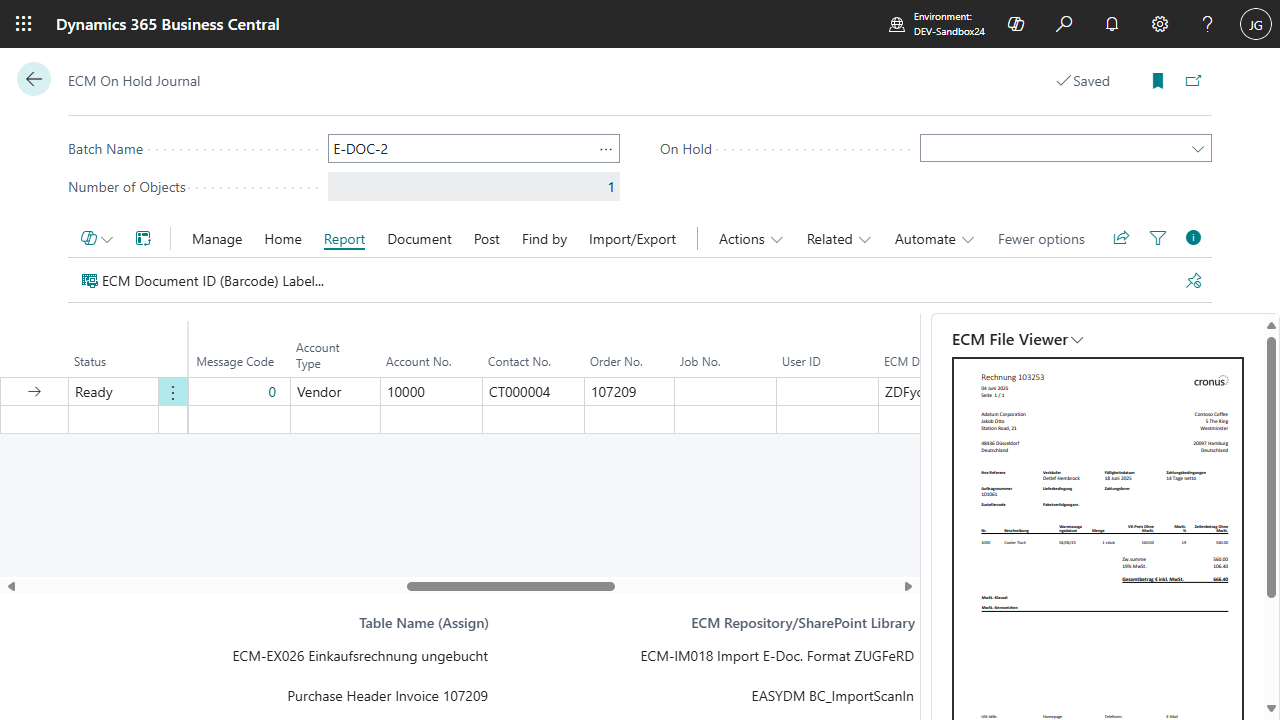The width and height of the screenshot is (1280, 720).
Task: Run ECM Document ID (Barcode) Label report
Action: click(203, 281)
